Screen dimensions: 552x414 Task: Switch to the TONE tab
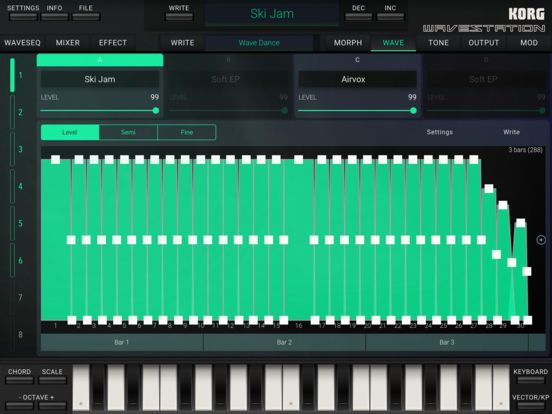pyautogui.click(x=438, y=43)
